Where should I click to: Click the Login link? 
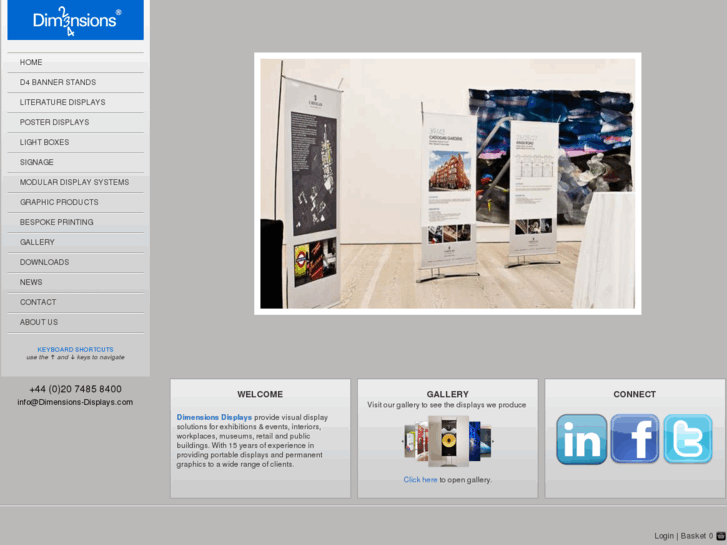click(664, 536)
